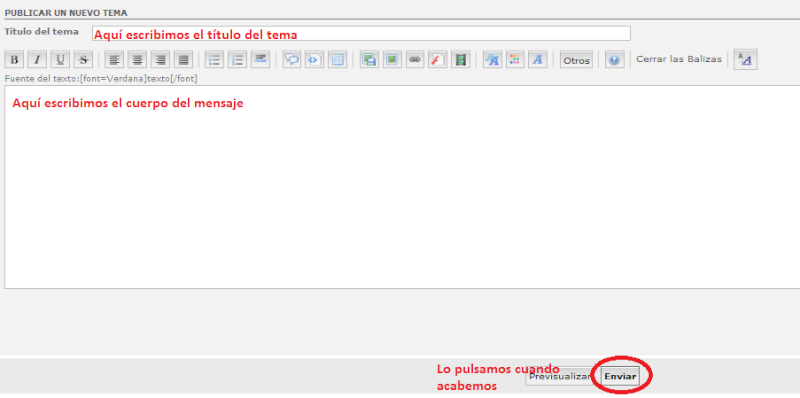The width and height of the screenshot is (800, 398).
Task: Open the text color palette
Action: [x=515, y=60]
